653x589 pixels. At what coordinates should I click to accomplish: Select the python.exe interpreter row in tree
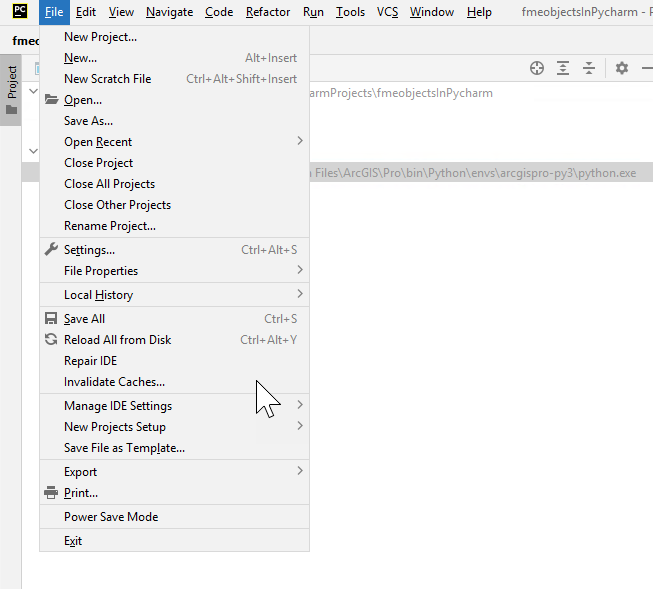[x=480, y=173]
